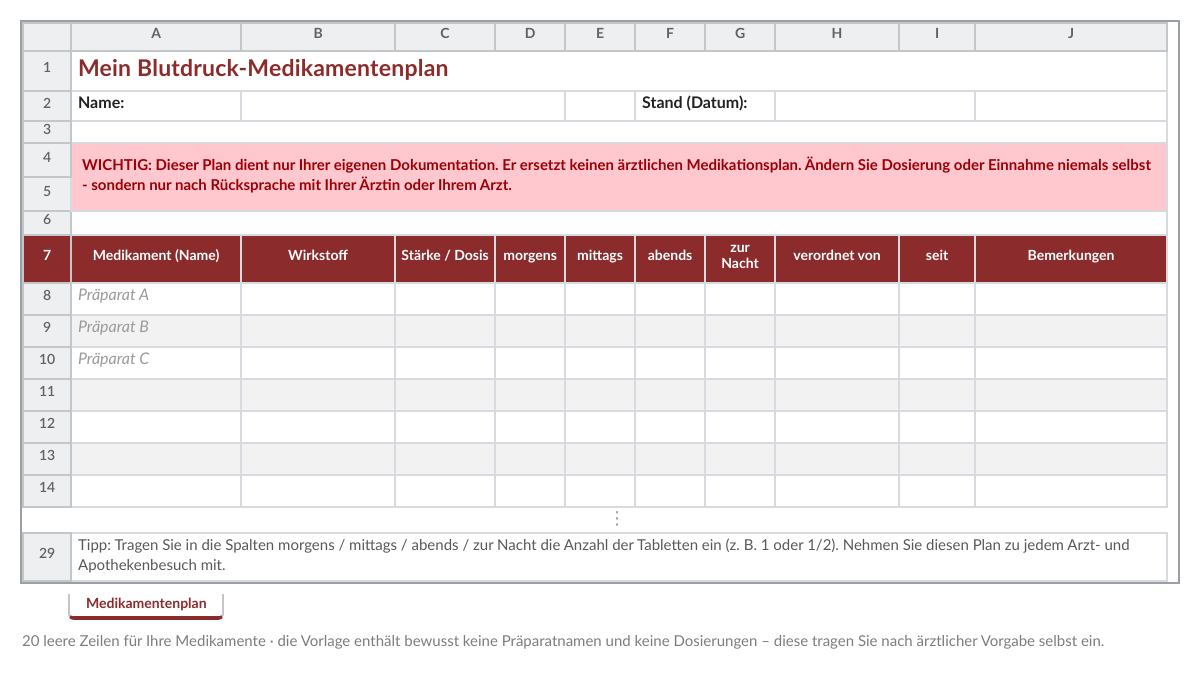Select row 2 header
Screen dimensions: 1200x674
click(47, 104)
